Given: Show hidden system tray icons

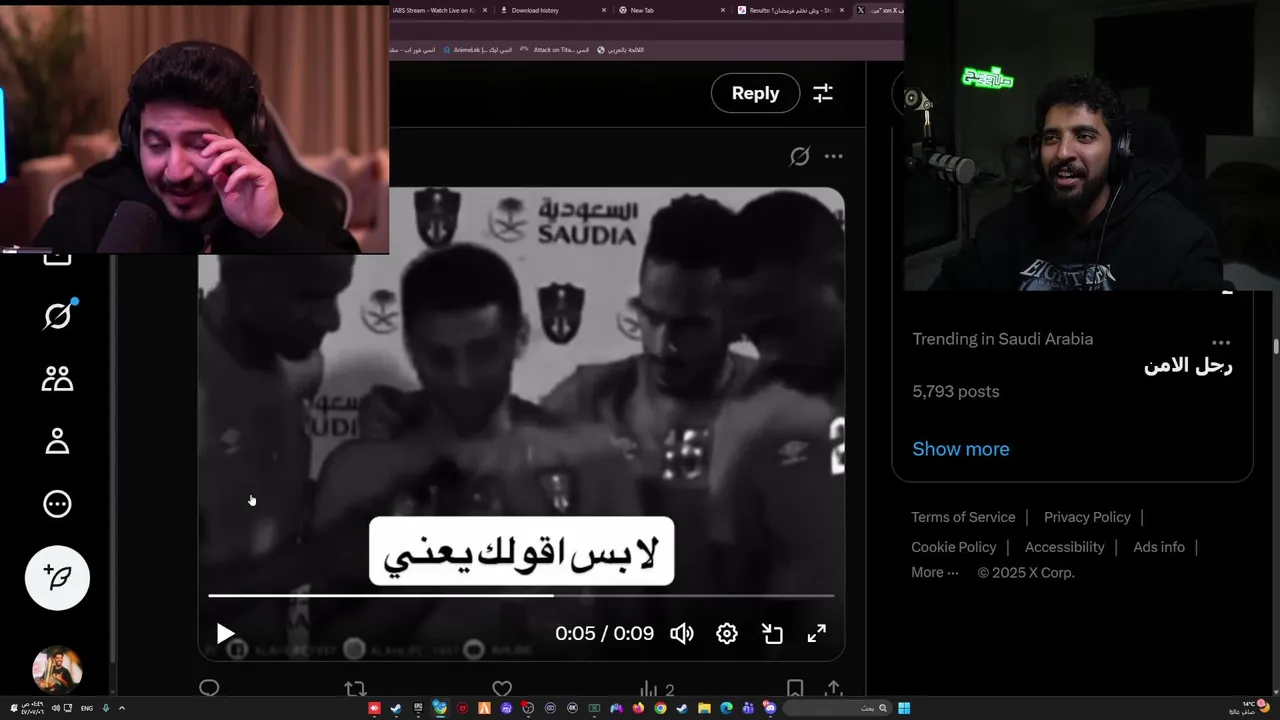Looking at the screenshot, I should coord(122,708).
